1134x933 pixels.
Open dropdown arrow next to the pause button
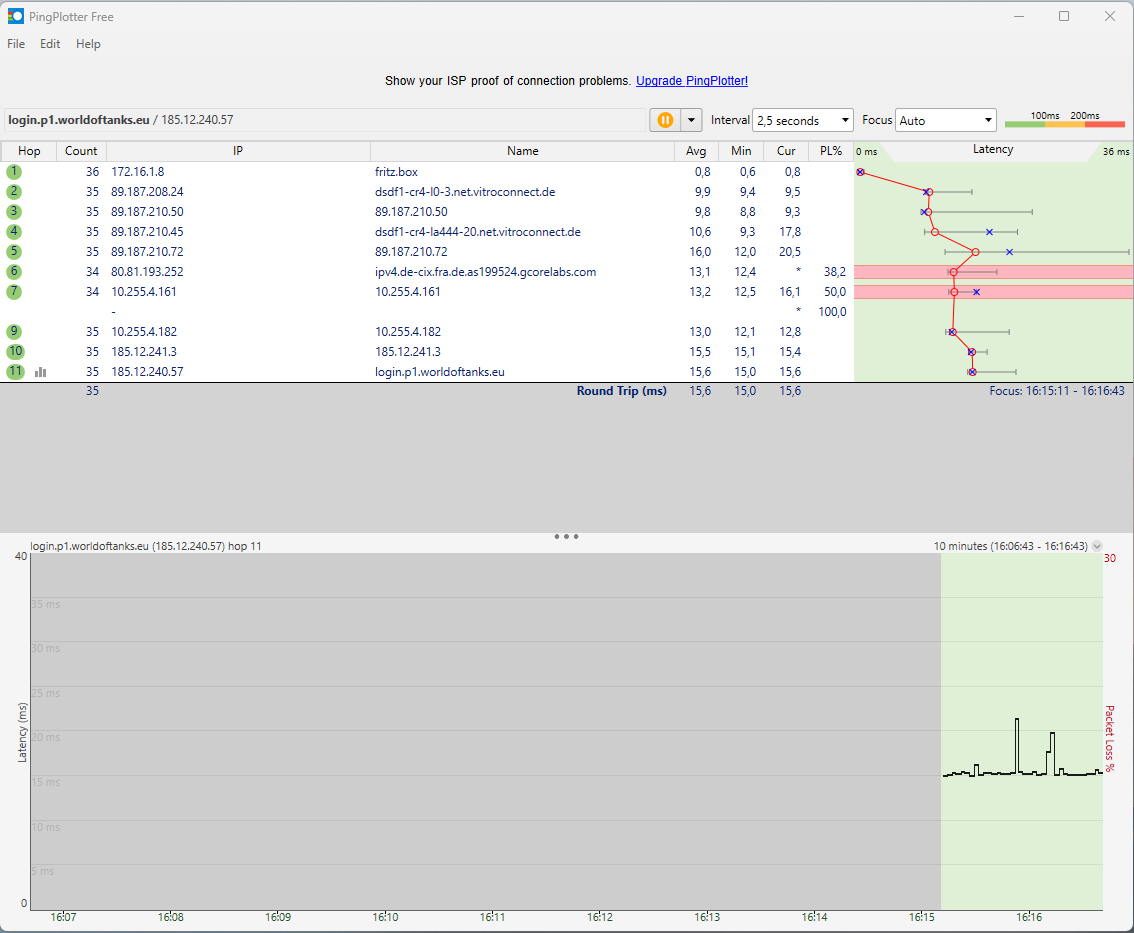[691, 120]
